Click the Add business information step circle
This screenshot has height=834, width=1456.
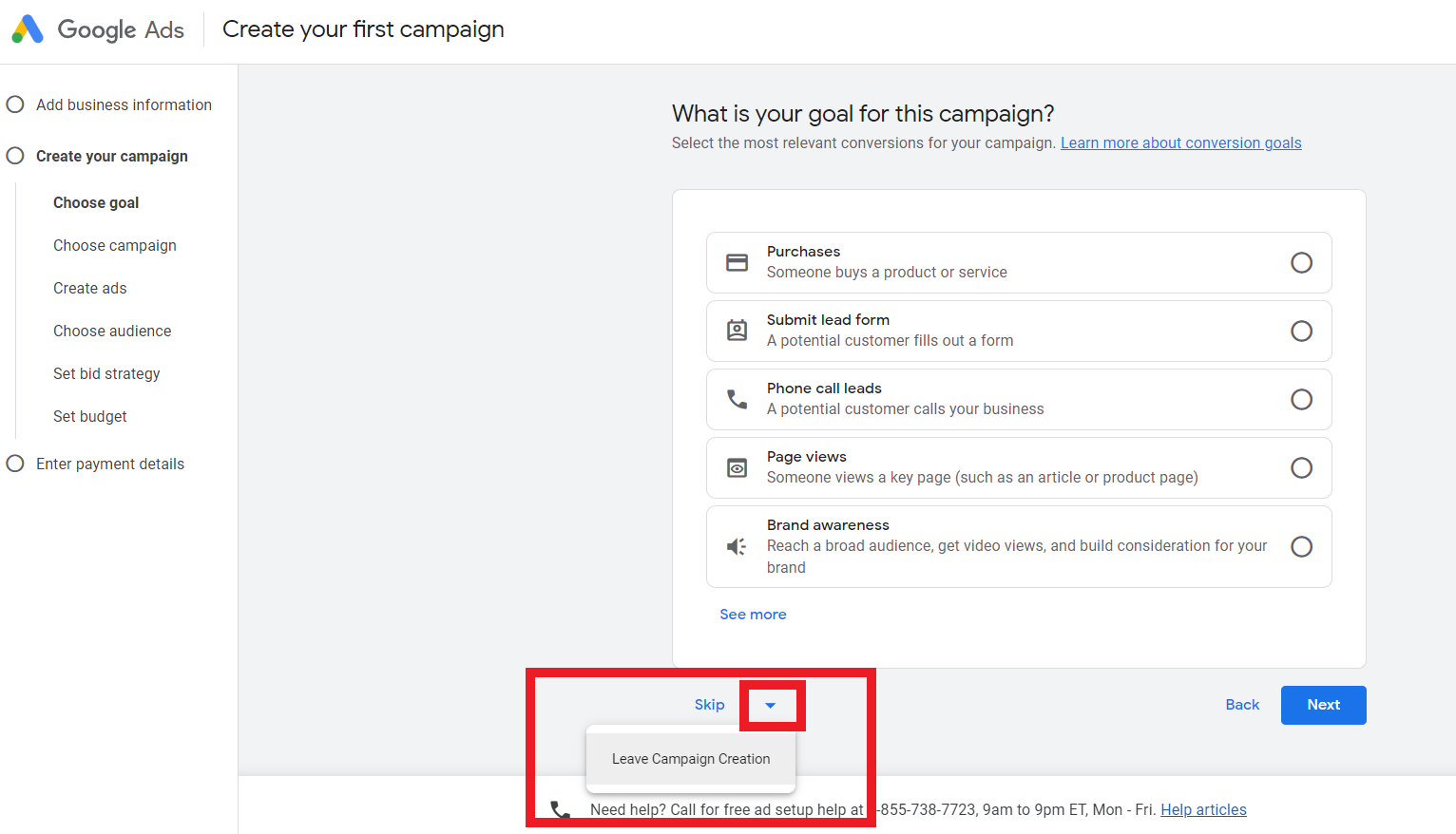pyautogui.click(x=15, y=104)
